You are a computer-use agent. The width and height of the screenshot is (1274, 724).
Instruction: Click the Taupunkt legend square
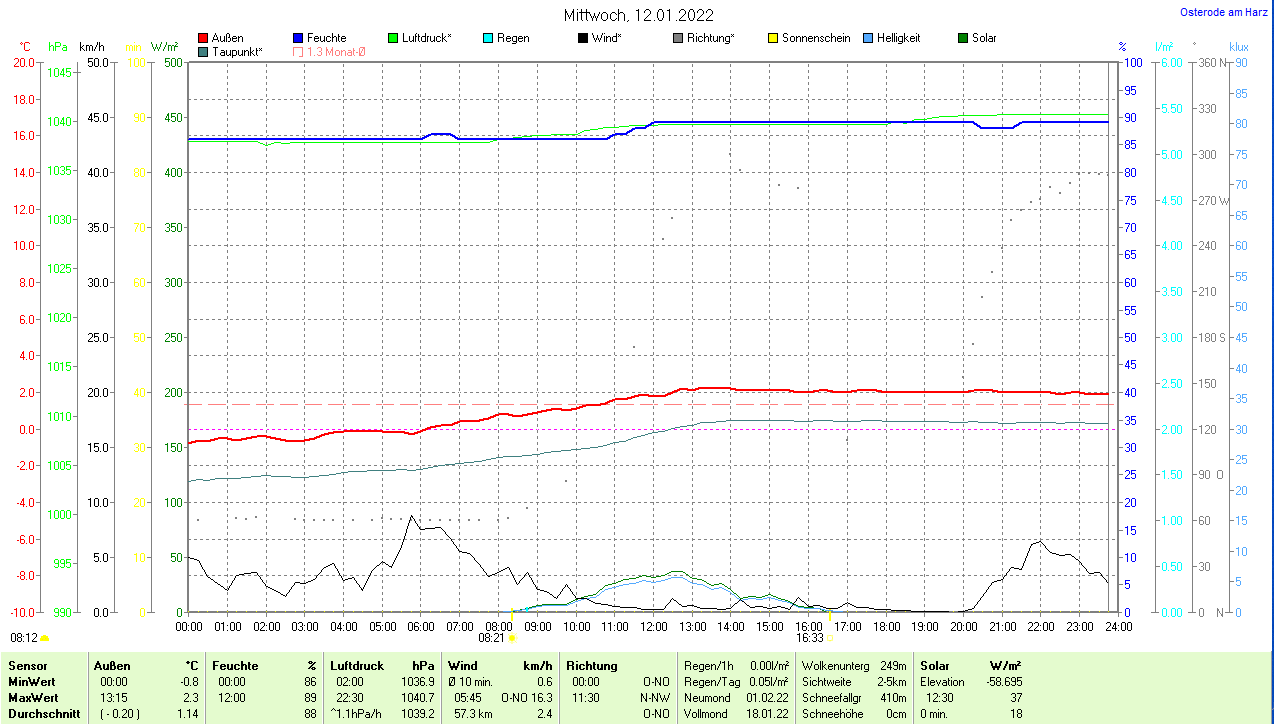pyautogui.click(x=203, y=51)
